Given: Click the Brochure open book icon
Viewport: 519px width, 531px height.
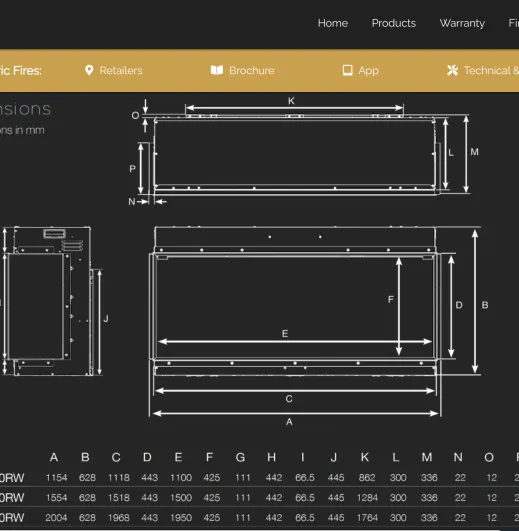Looking at the screenshot, I should [217, 70].
